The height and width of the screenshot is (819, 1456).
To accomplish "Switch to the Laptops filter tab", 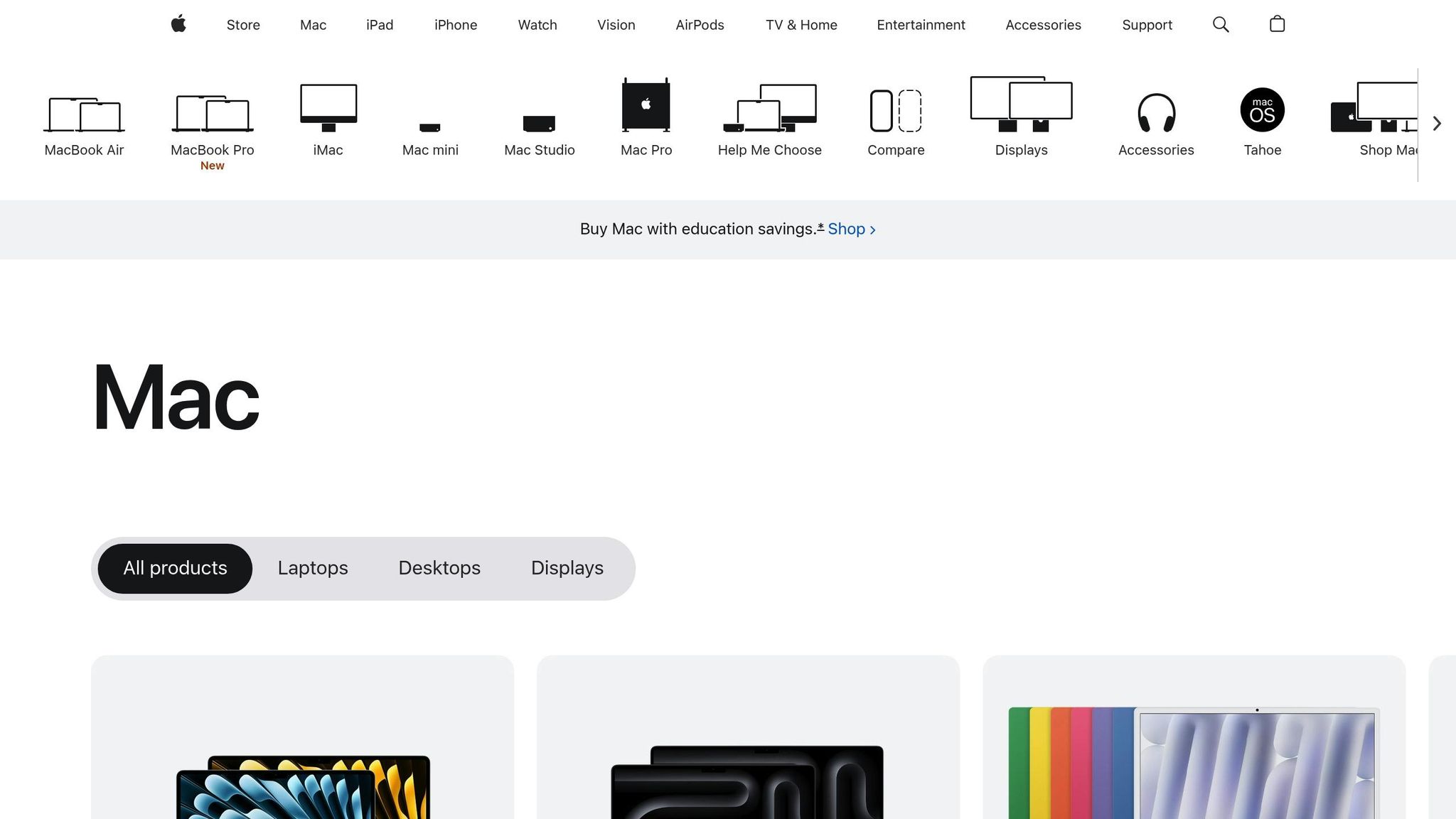I will [x=313, y=568].
